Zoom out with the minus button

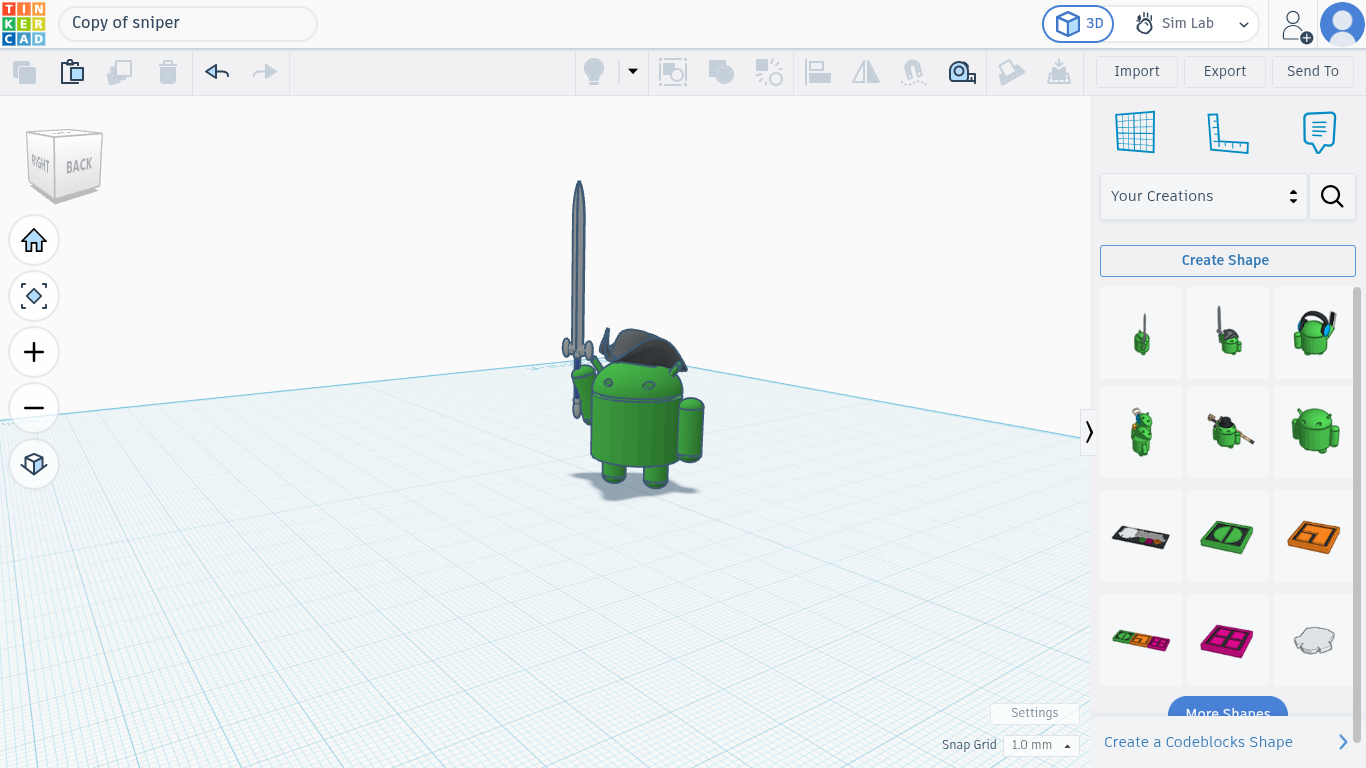(34, 408)
